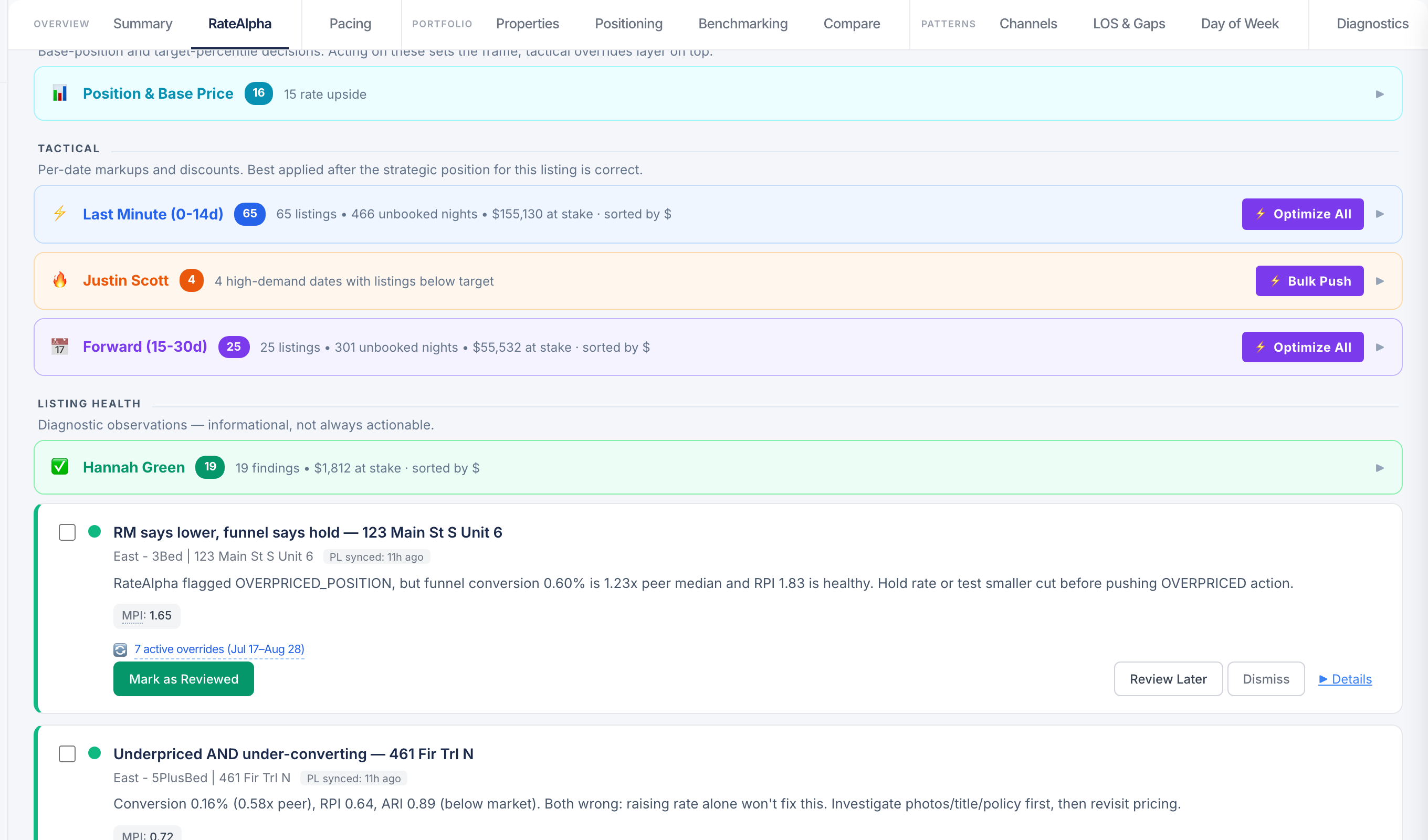Open the 7 active overrides (Jul 17–Aug 28) link

[219, 649]
